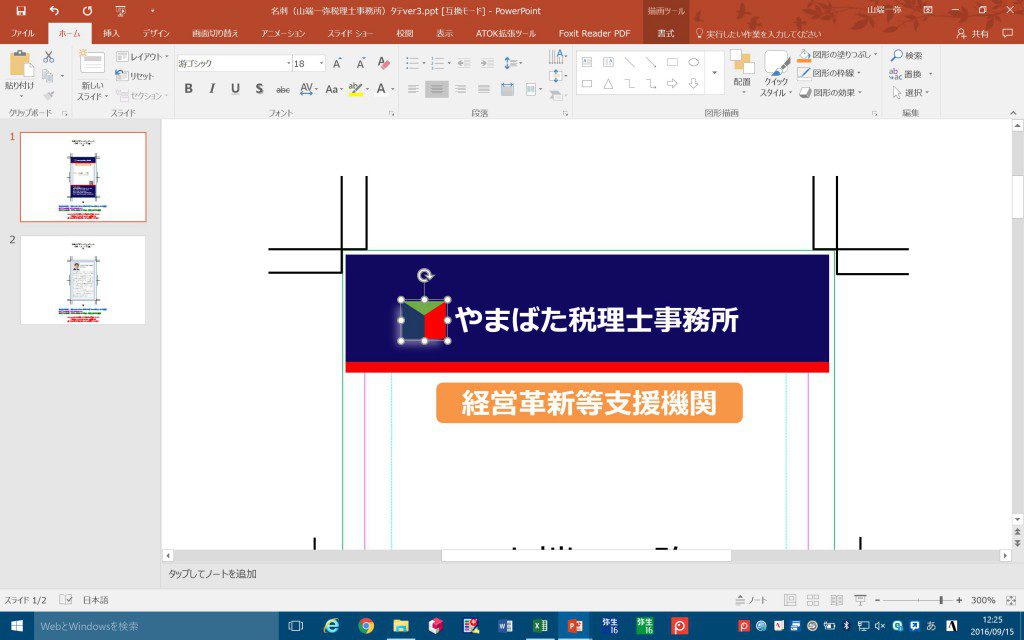This screenshot has width=1024, height=640.
Task: Expand the shapes gallery more arrow
Action: pos(714,74)
